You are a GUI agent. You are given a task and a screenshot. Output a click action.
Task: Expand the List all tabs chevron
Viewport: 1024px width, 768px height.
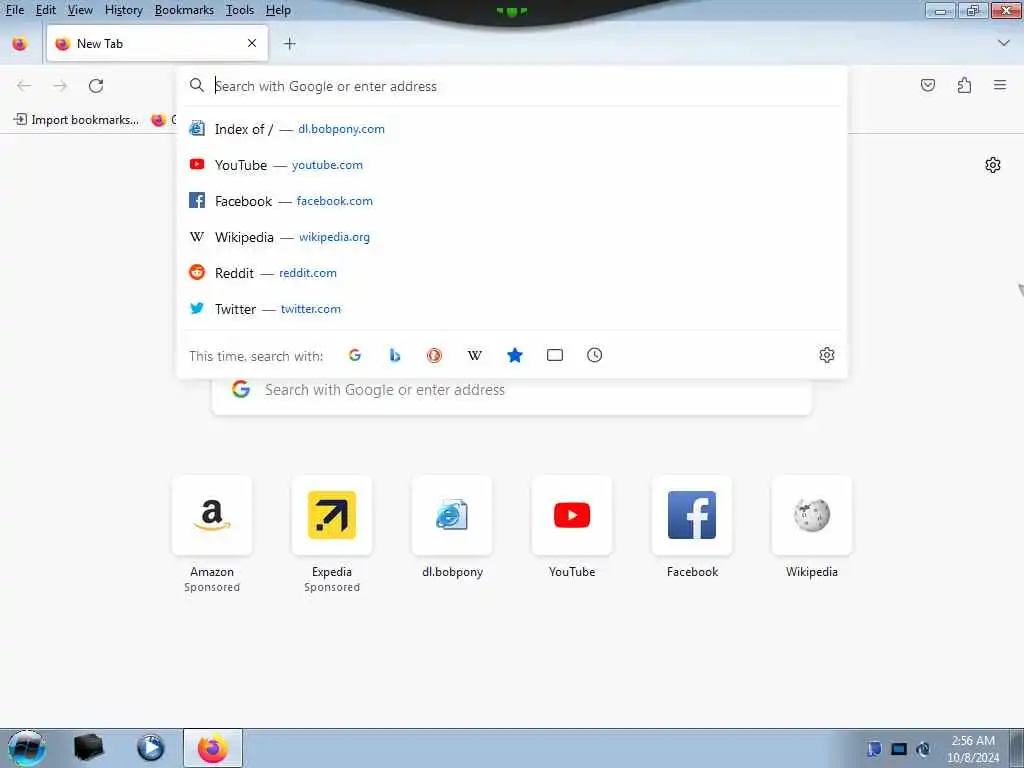[1004, 43]
